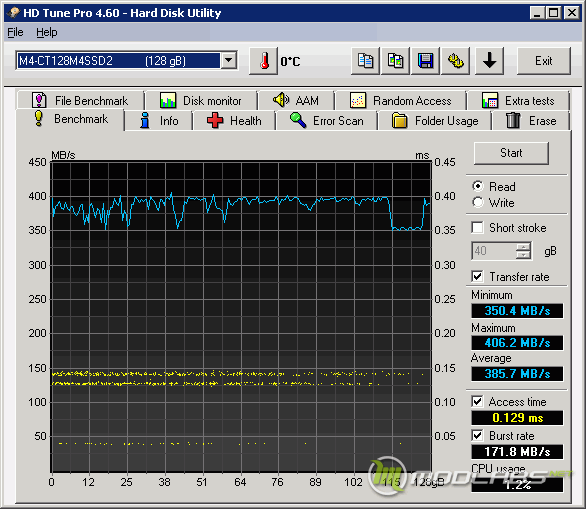Viewport: 586px width, 509px height.
Task: Open the Erase tab
Action: pyautogui.click(x=531, y=121)
